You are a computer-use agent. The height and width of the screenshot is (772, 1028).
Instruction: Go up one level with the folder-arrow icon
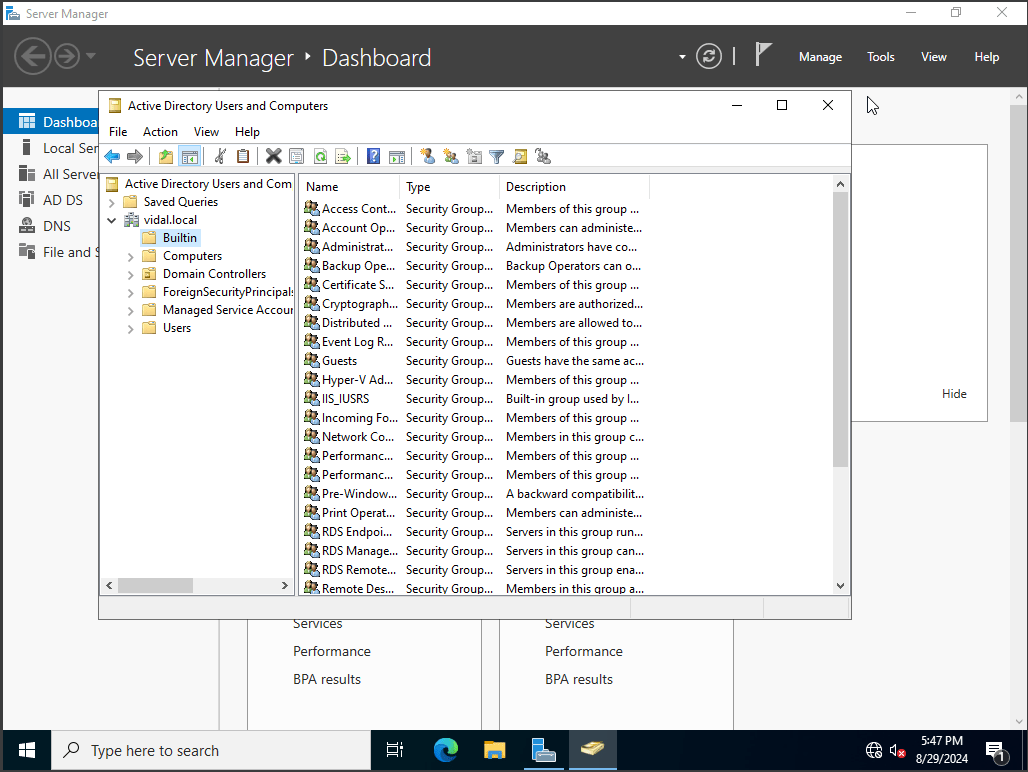tap(166, 157)
